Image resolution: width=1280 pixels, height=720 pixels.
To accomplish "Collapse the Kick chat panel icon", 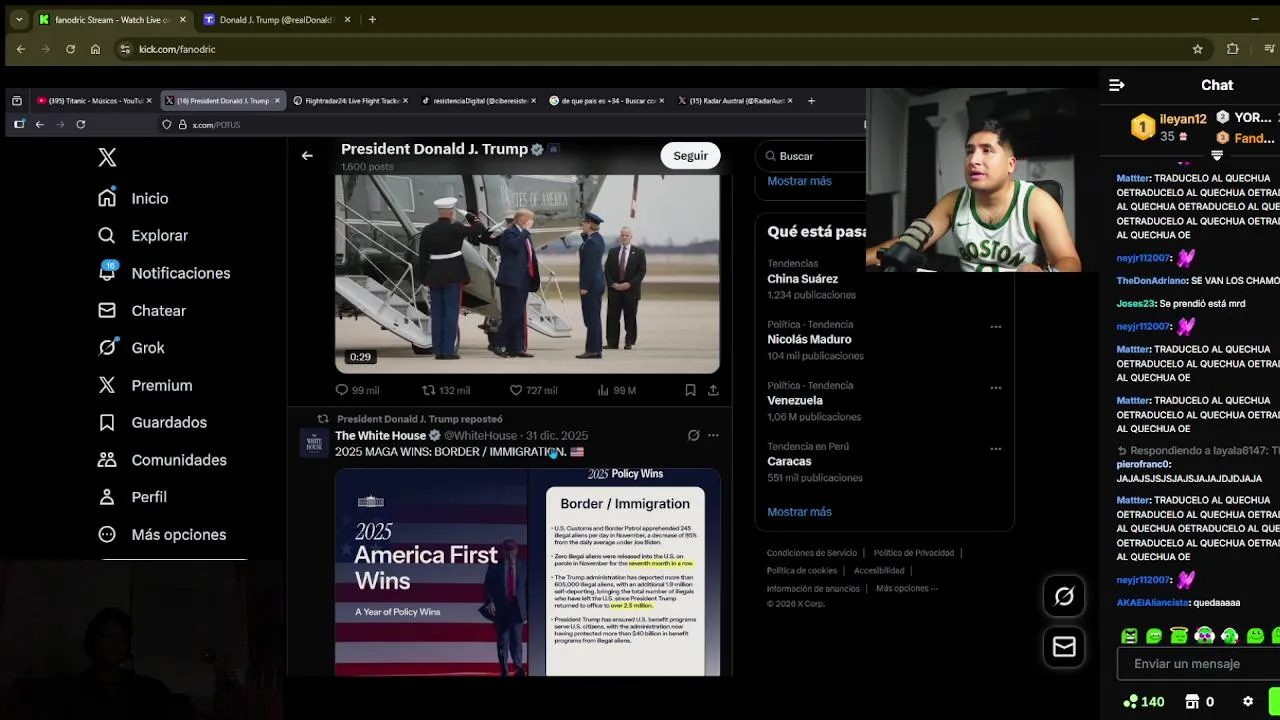I will 1117,85.
